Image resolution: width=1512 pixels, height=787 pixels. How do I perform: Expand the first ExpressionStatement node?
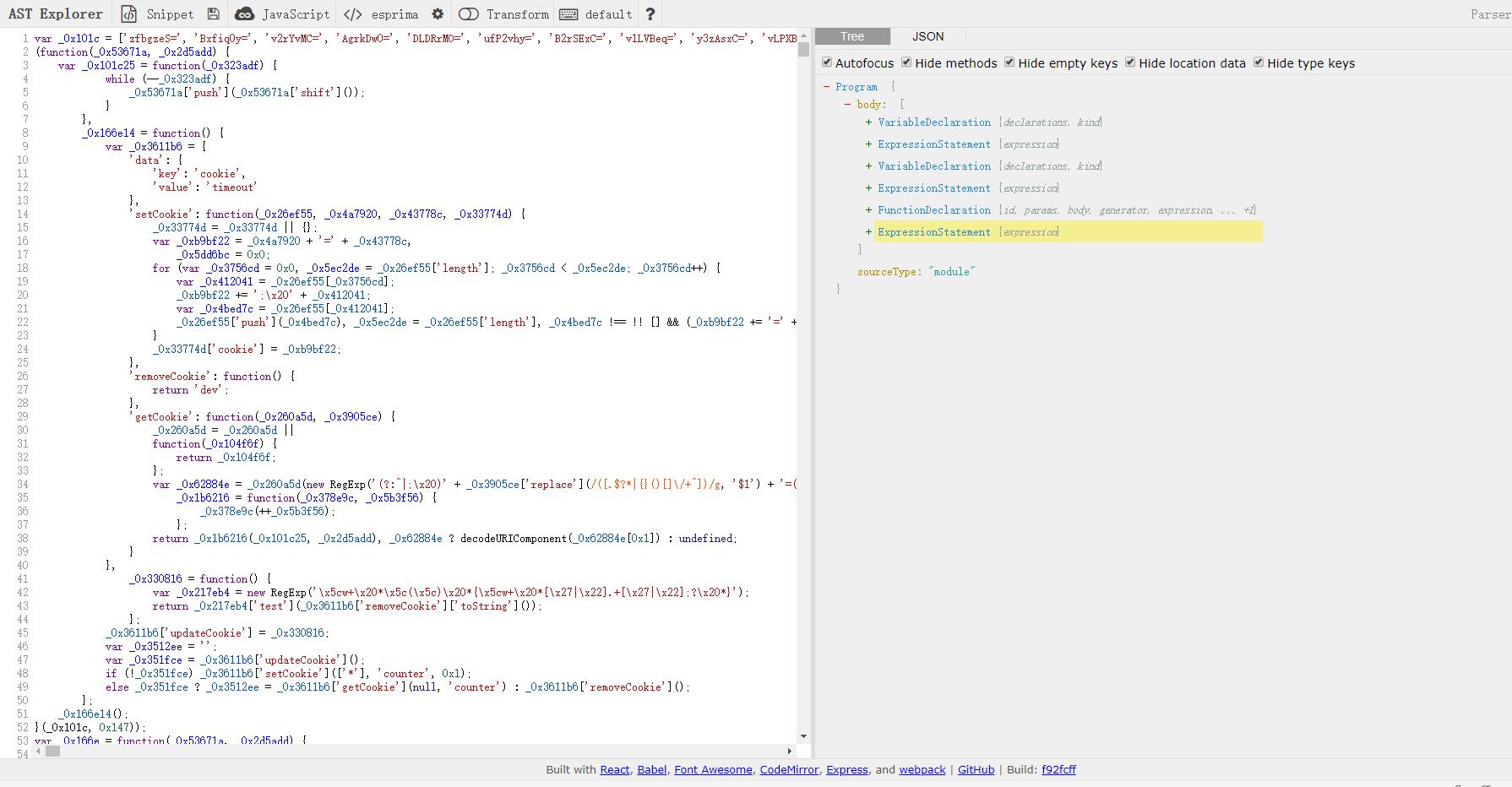click(868, 144)
